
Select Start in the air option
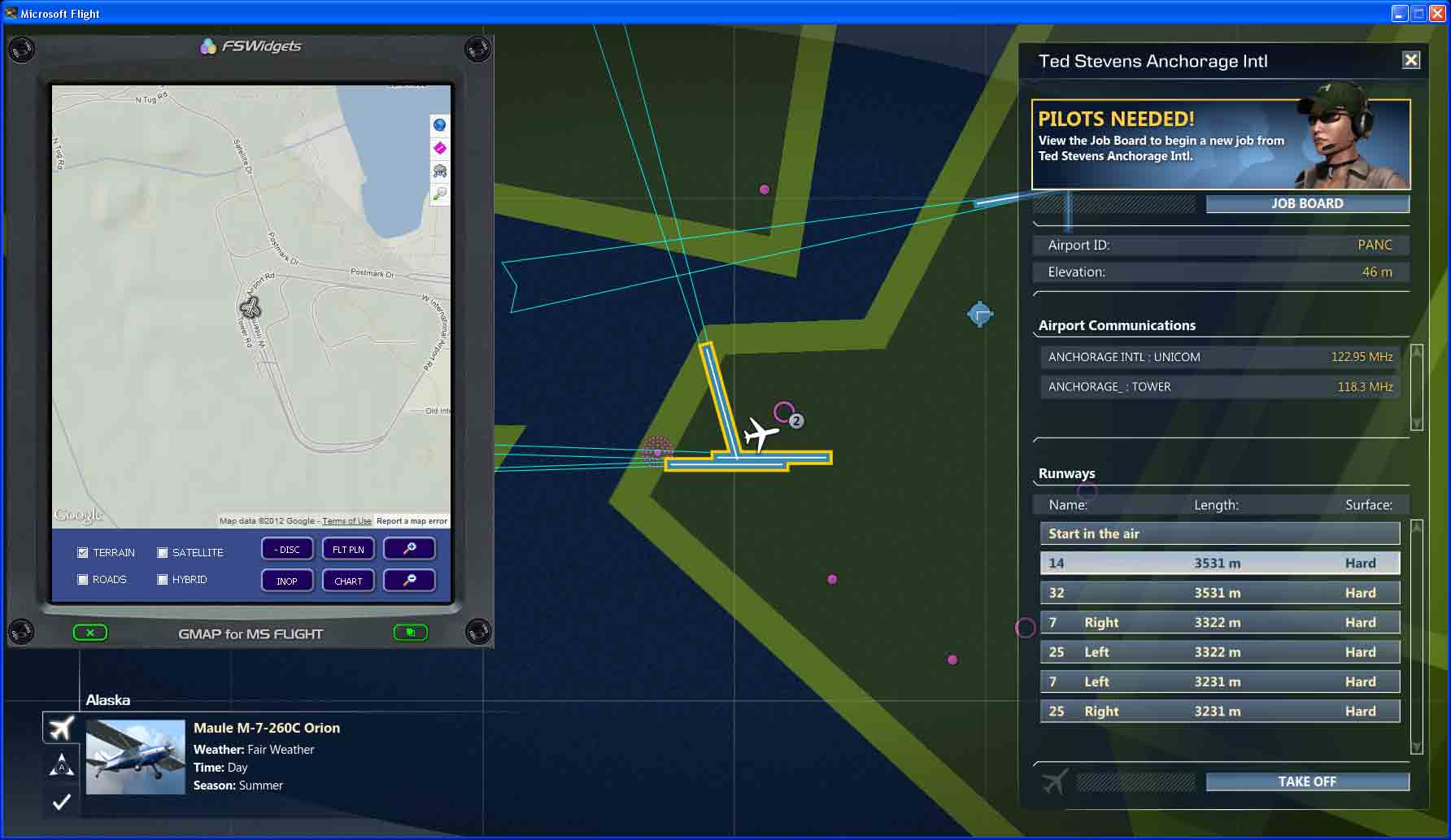pos(1220,533)
